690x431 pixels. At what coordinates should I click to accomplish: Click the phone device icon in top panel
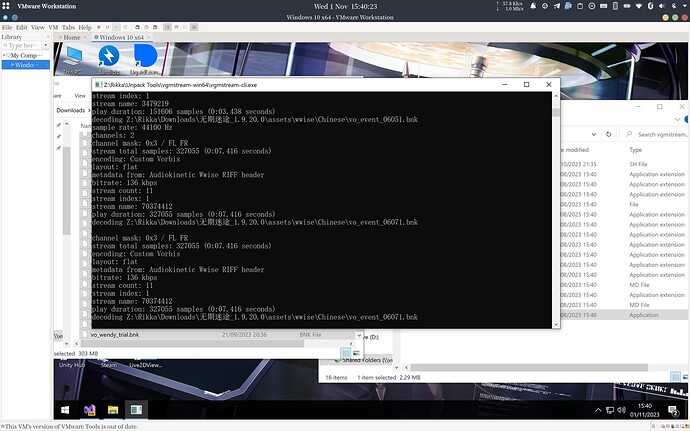[615, 6]
